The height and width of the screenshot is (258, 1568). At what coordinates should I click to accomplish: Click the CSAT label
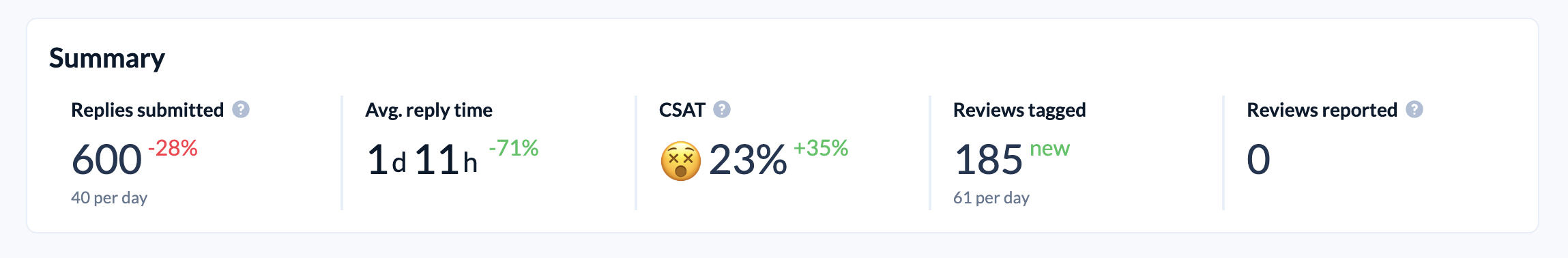[682, 110]
